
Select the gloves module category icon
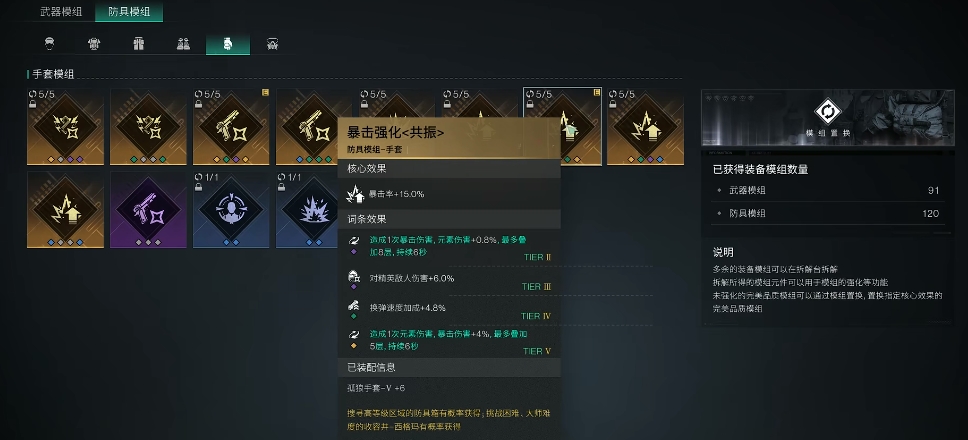tap(228, 44)
